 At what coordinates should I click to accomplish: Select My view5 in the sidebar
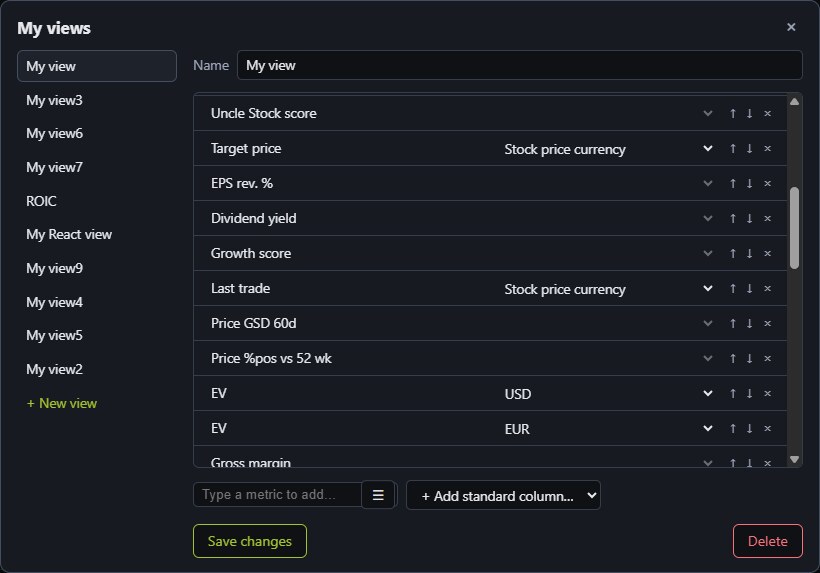[97, 335]
